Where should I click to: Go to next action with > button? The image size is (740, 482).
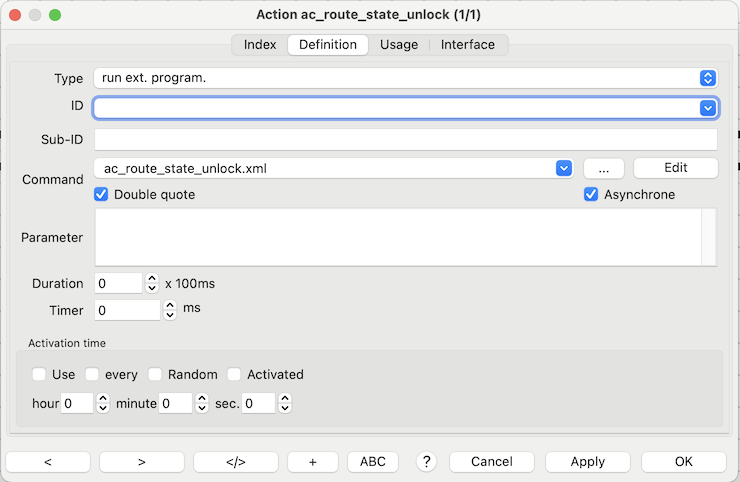(142, 462)
